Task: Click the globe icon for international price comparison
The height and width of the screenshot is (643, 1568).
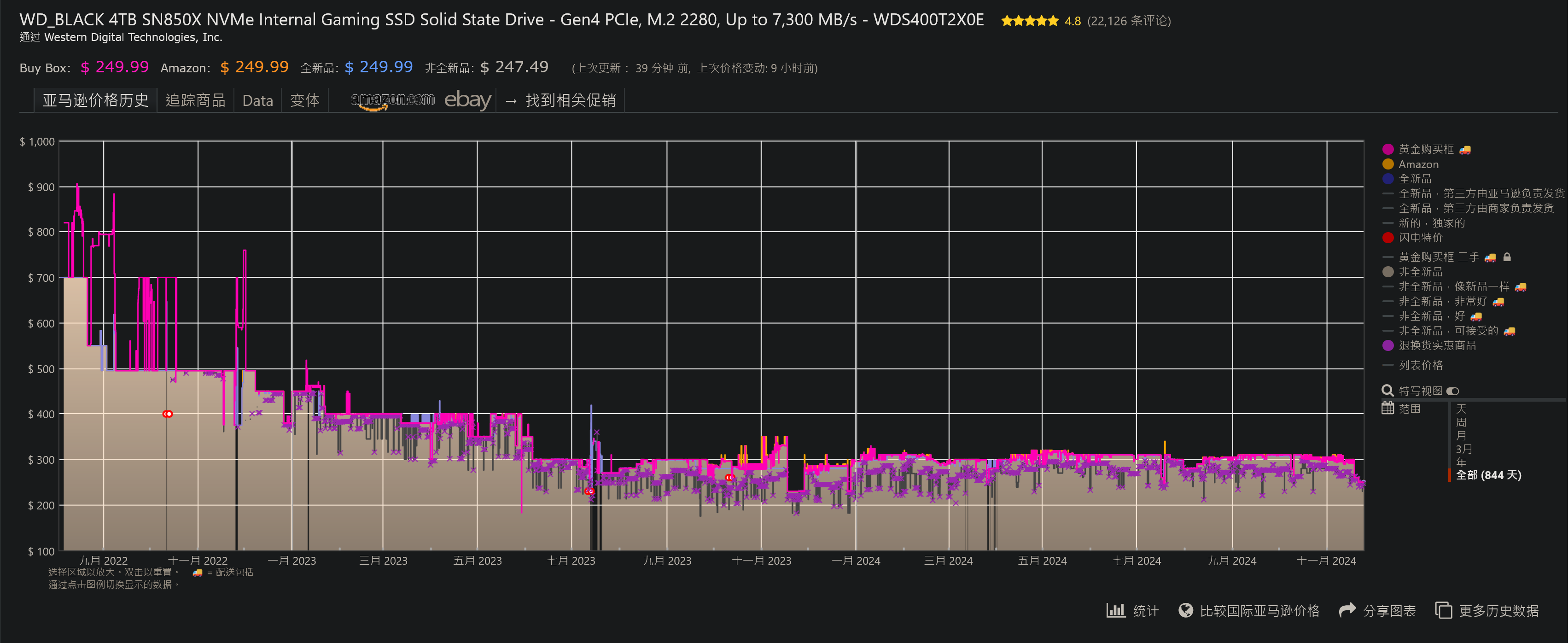Action: tap(1186, 610)
